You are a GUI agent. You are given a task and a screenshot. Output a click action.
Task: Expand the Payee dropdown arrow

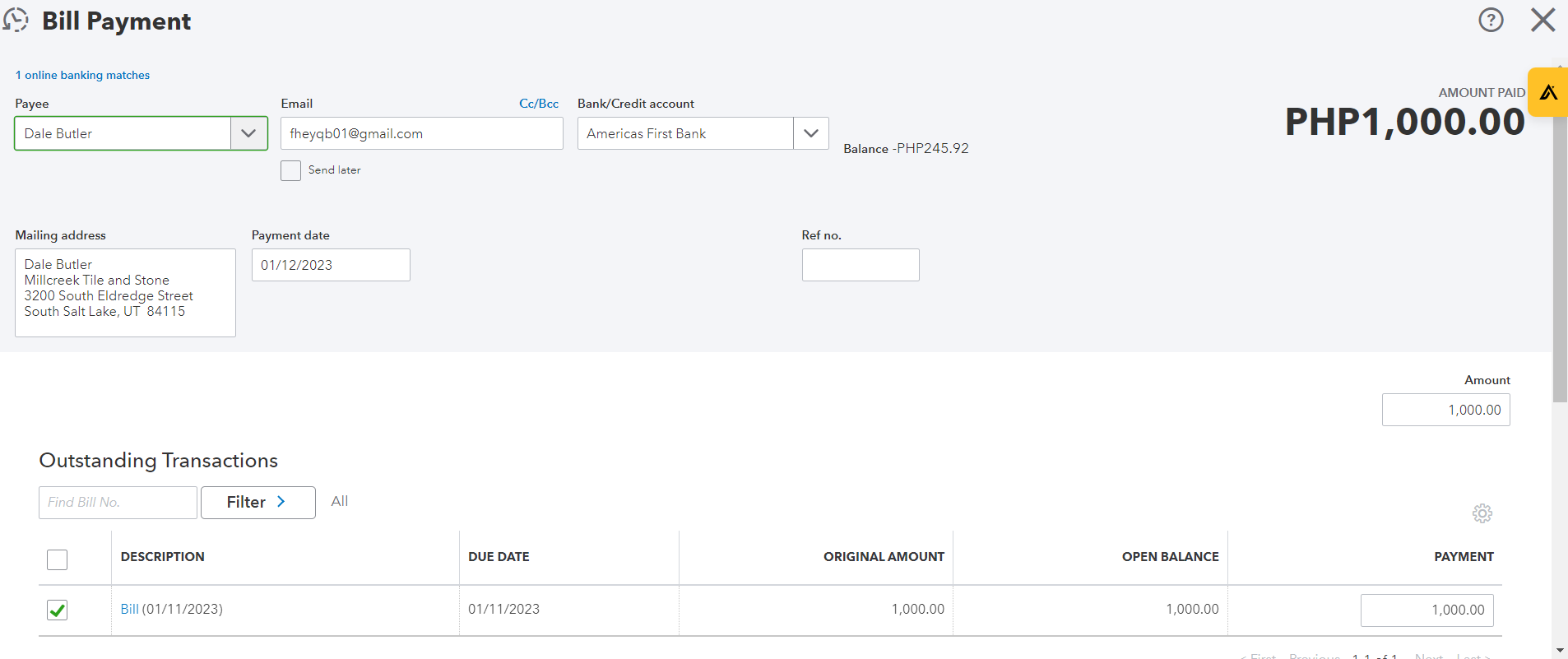tap(248, 133)
